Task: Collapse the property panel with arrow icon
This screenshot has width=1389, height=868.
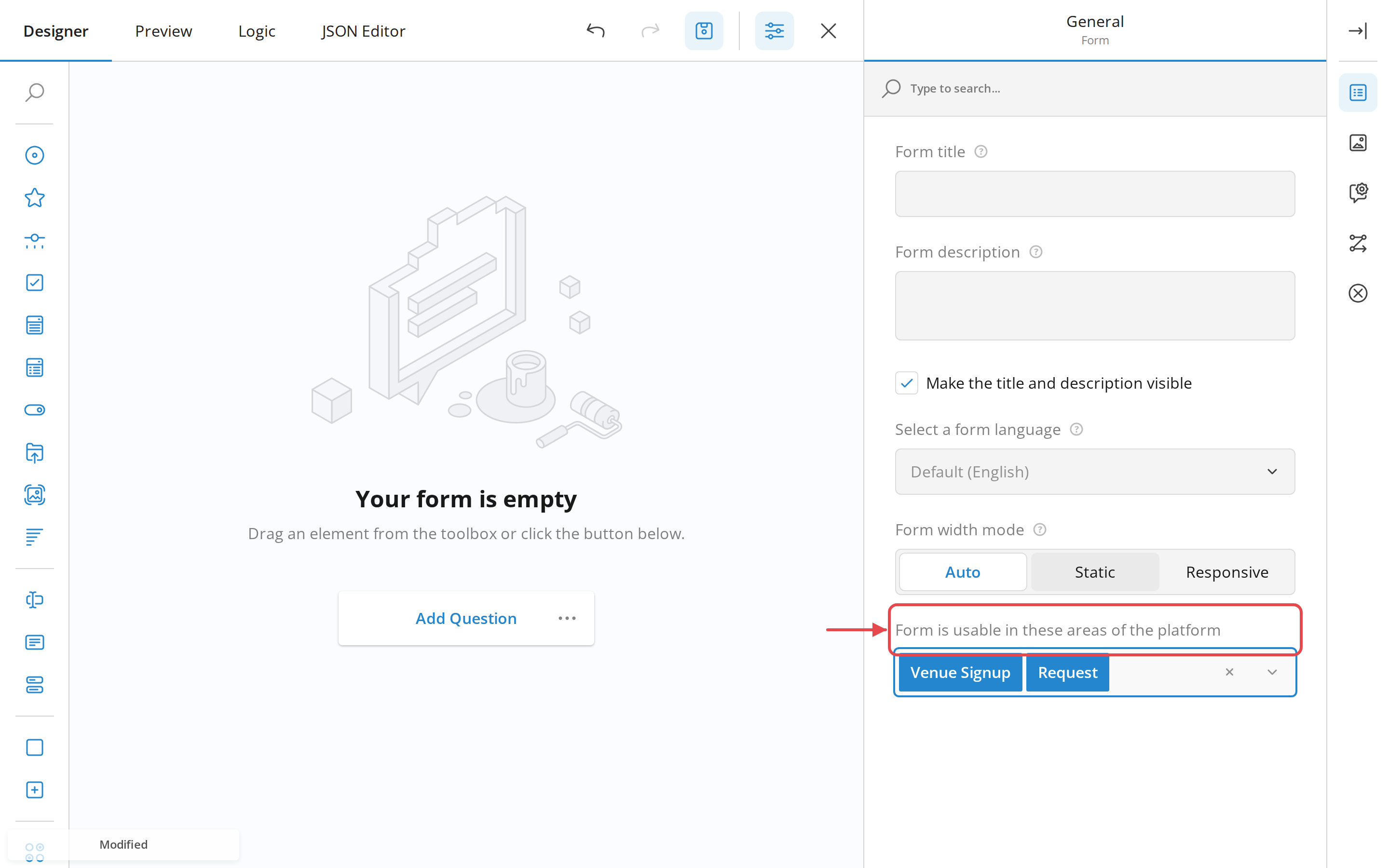Action: click(x=1358, y=30)
